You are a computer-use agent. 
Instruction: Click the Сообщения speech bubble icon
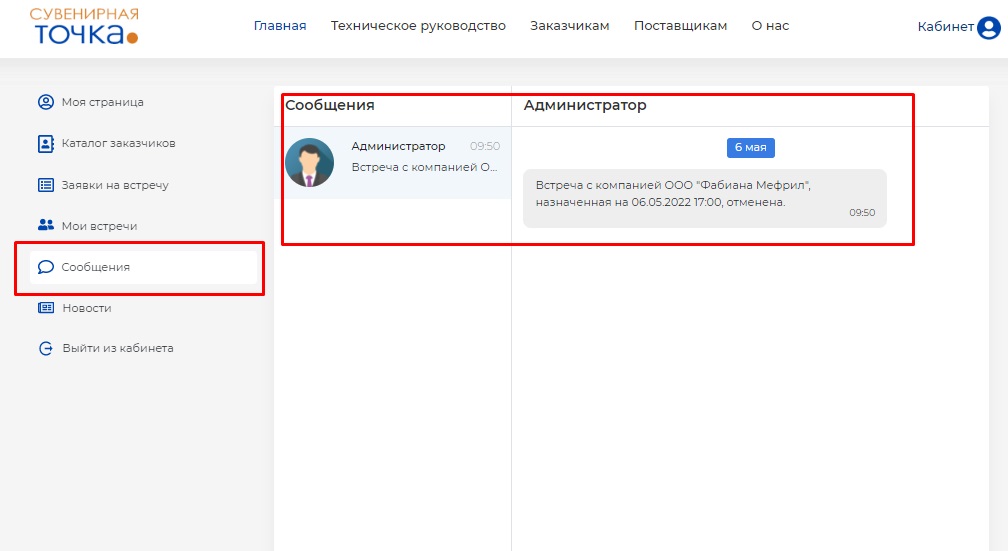pos(45,267)
